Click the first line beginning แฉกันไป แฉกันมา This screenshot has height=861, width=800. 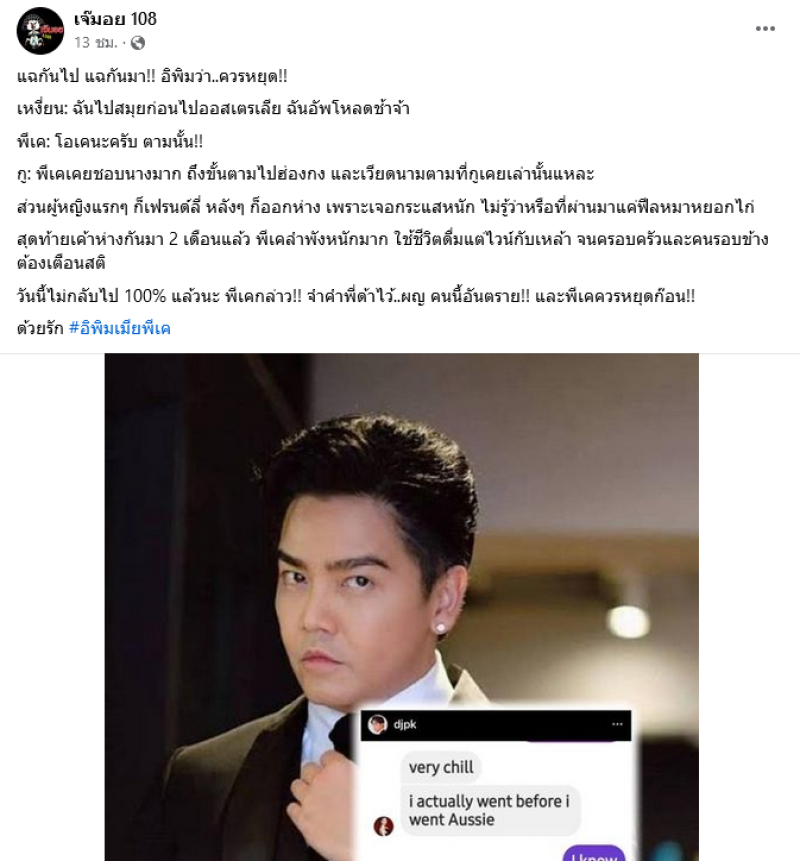click(x=152, y=76)
